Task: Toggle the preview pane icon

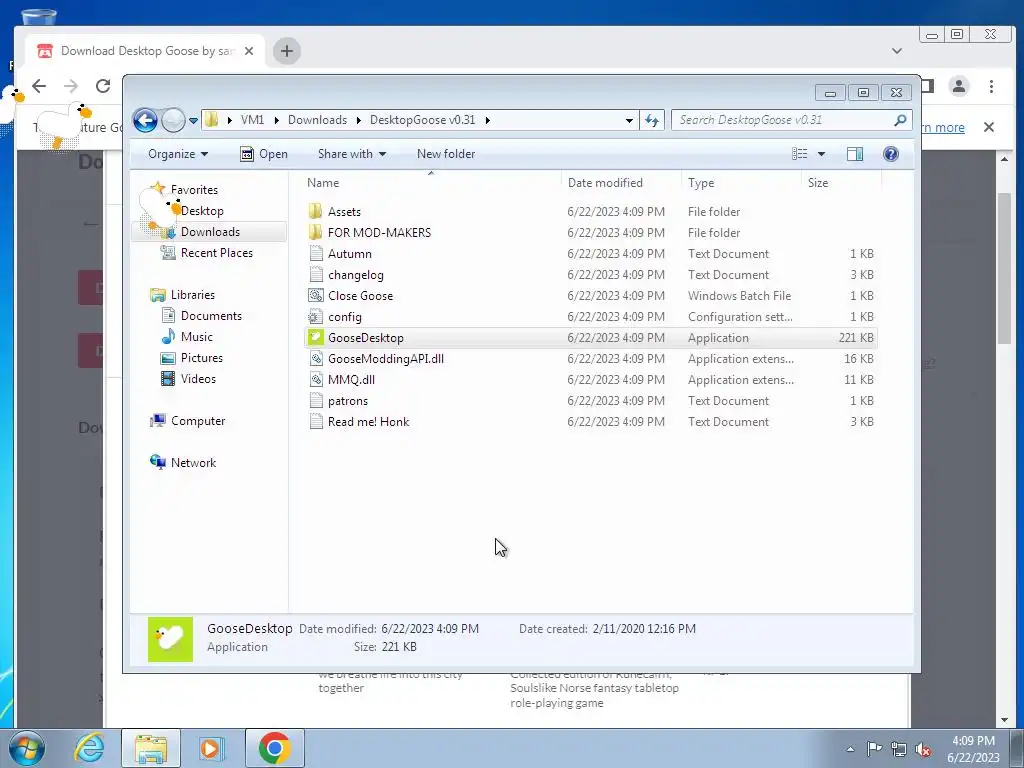Action: coord(855,153)
